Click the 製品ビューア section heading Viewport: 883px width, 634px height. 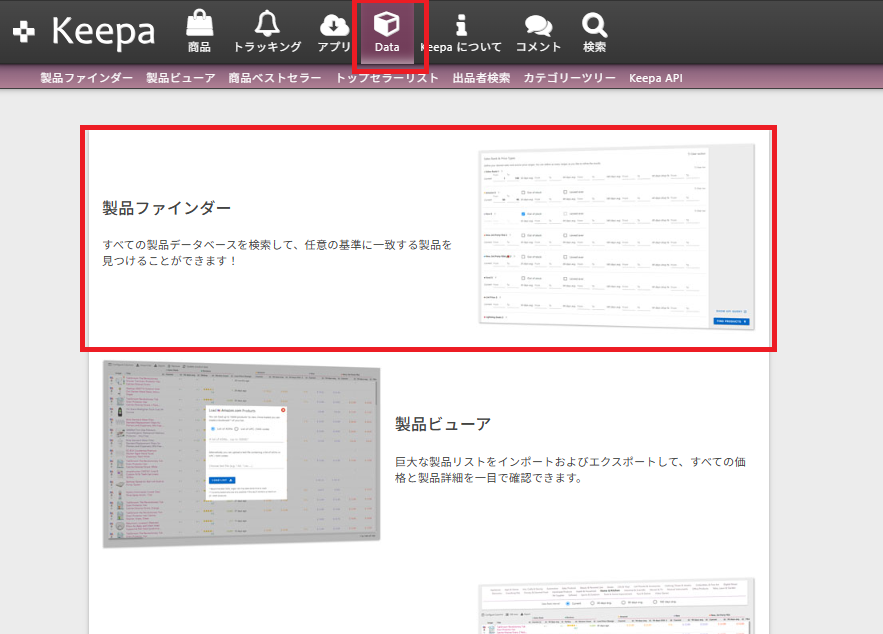443,424
